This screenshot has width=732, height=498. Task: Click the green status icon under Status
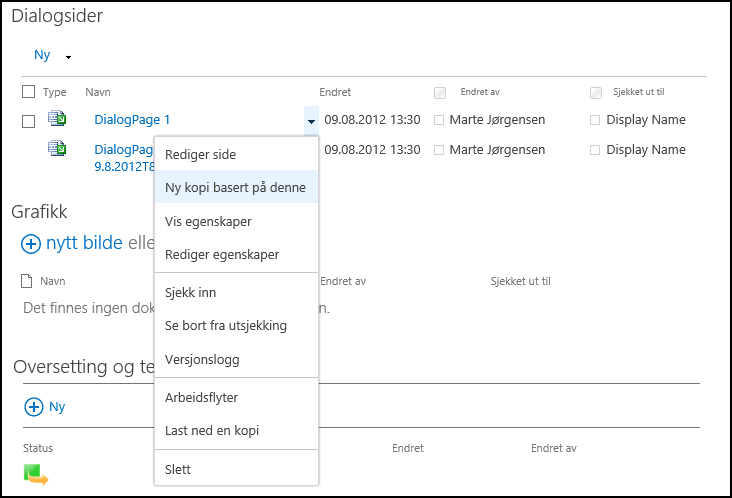[36, 474]
